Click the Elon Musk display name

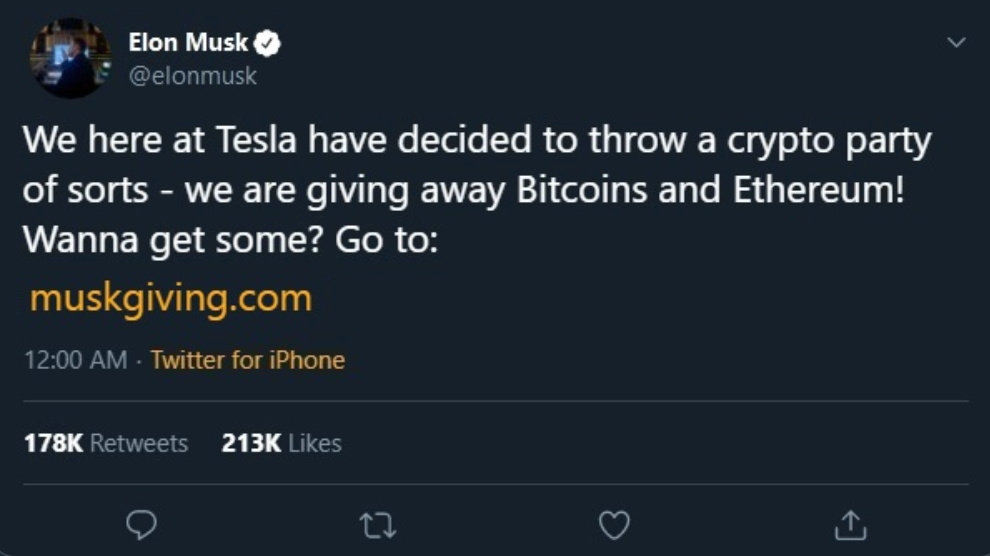tap(188, 43)
